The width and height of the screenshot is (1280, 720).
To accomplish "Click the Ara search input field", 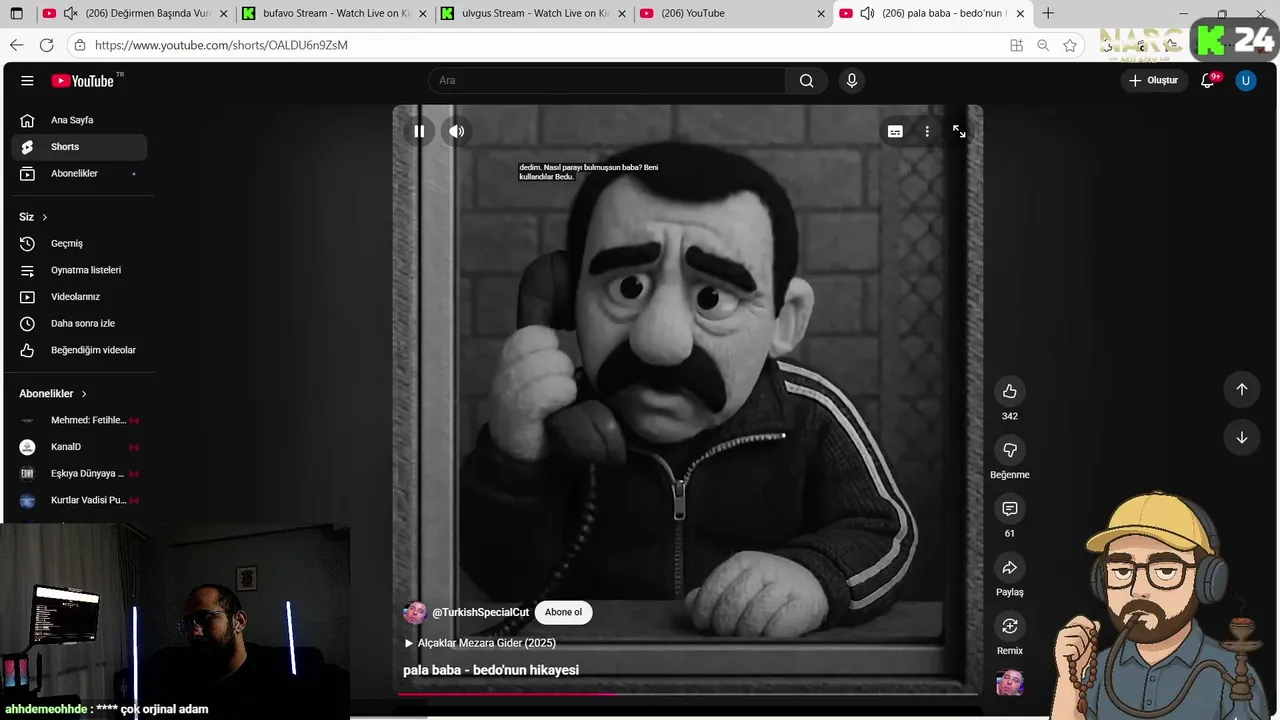I will 607,81.
